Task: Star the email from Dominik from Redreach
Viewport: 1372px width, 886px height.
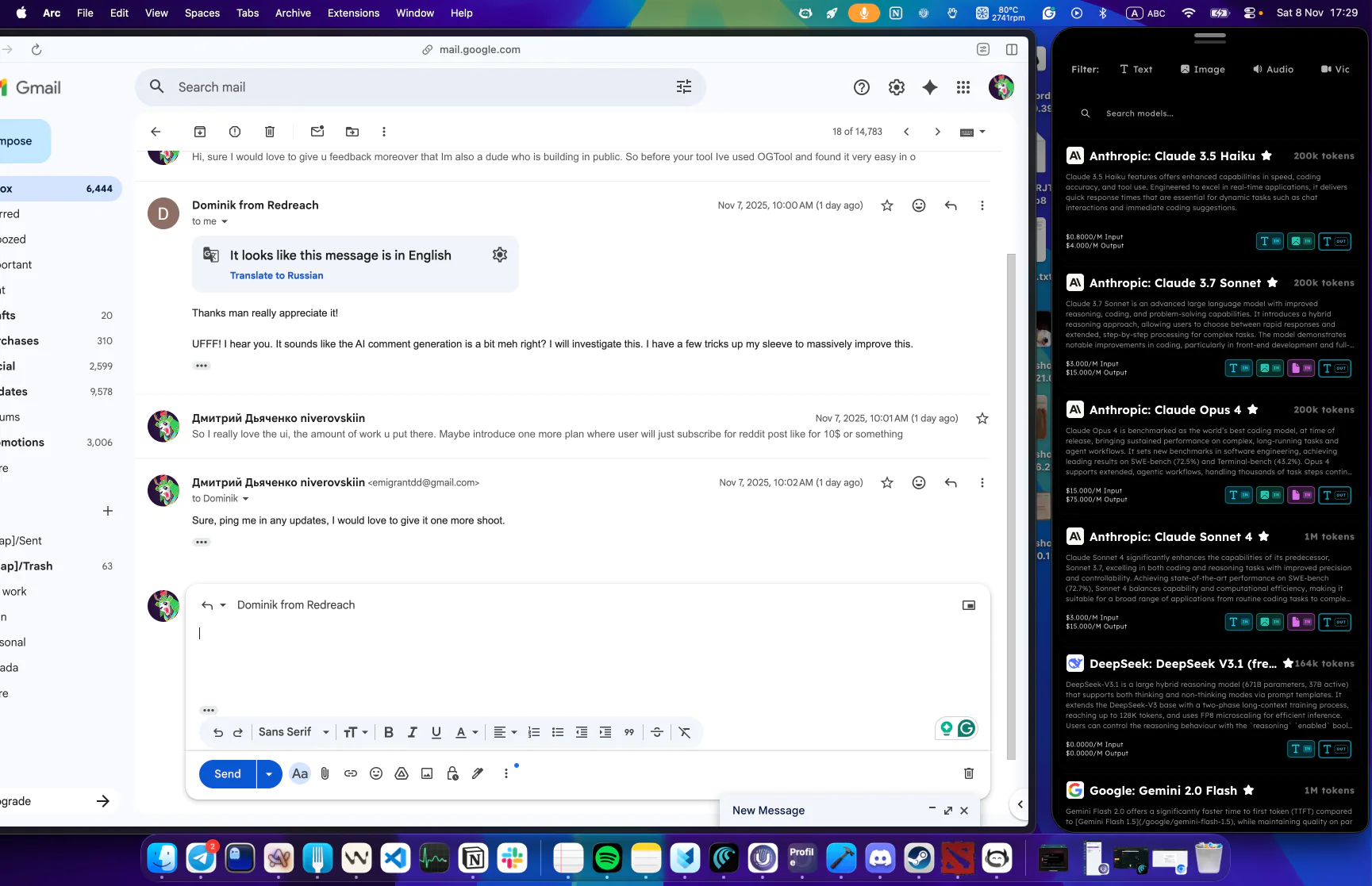Action: pos(886,205)
